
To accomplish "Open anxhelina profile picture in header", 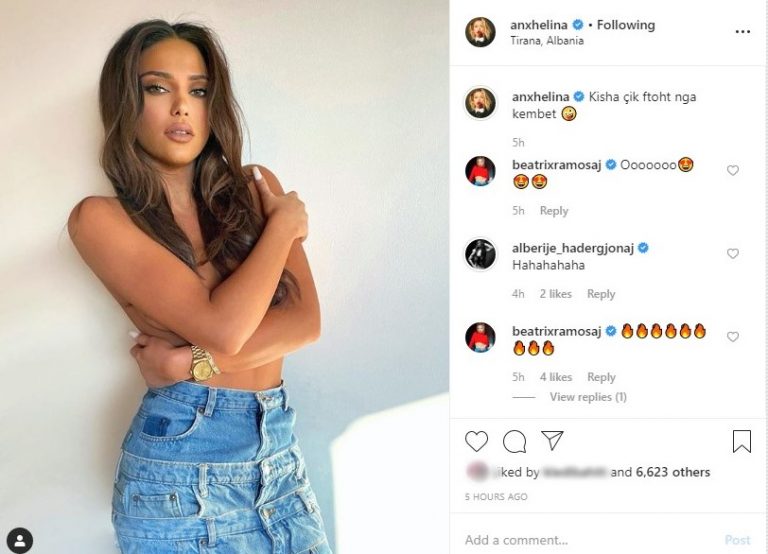I will coord(480,32).
